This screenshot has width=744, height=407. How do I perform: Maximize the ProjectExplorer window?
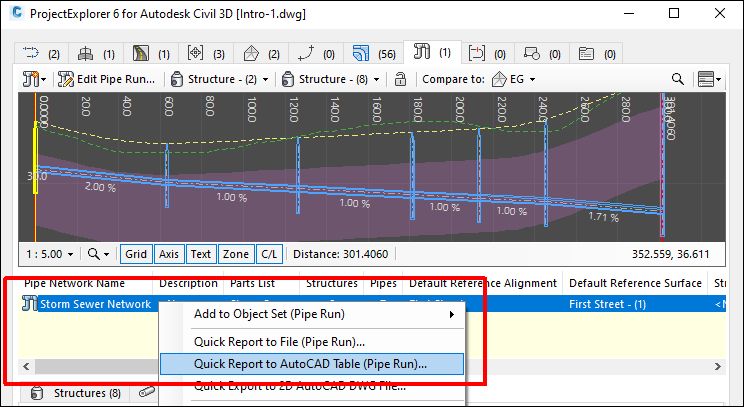[x=674, y=13]
